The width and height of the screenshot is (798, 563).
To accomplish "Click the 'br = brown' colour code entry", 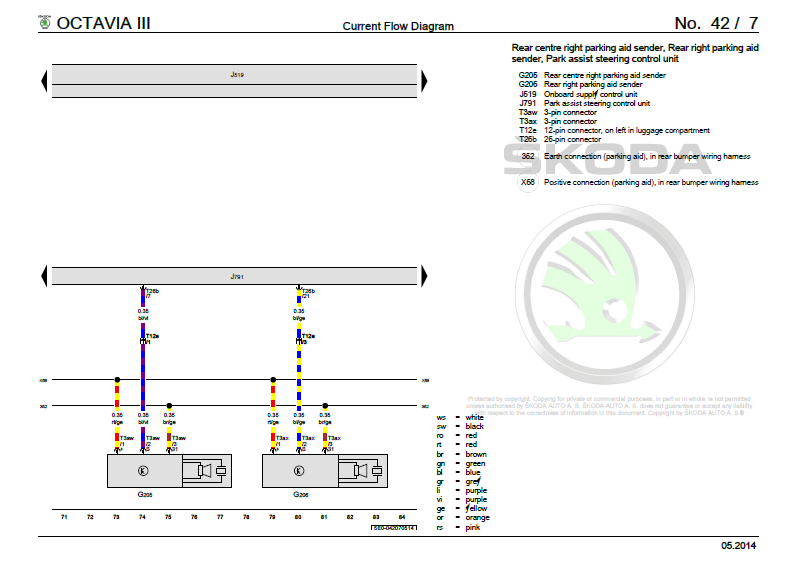I will (462, 455).
